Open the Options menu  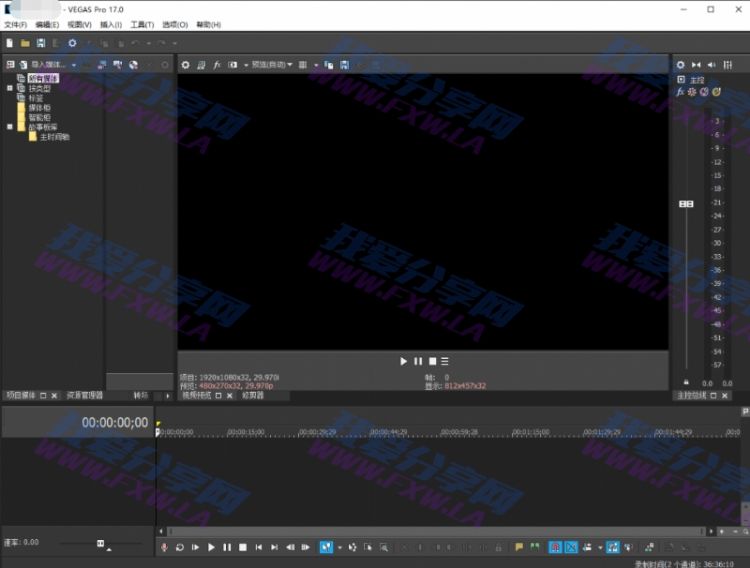175,24
